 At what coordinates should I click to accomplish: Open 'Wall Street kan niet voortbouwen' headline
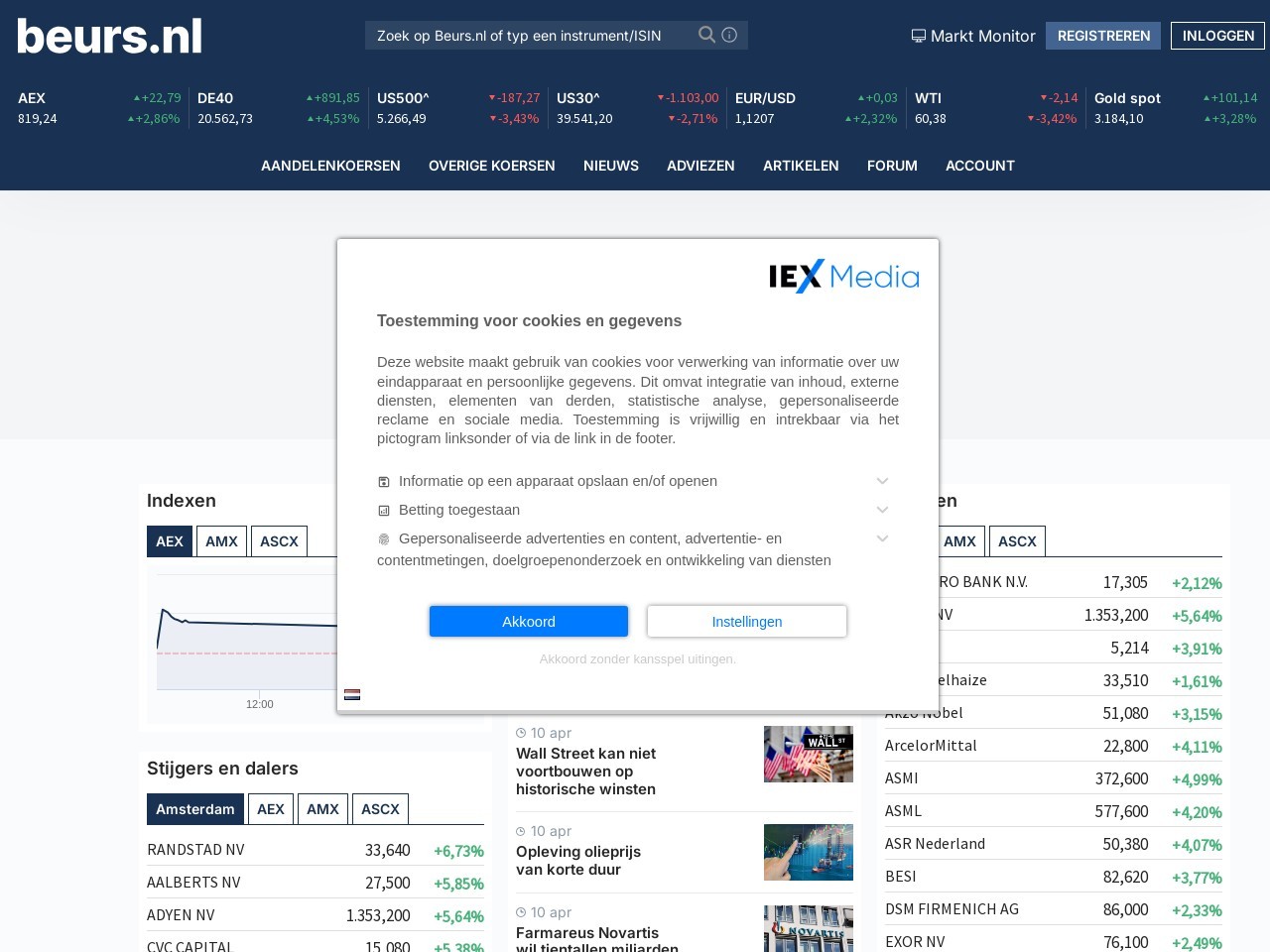point(585,772)
